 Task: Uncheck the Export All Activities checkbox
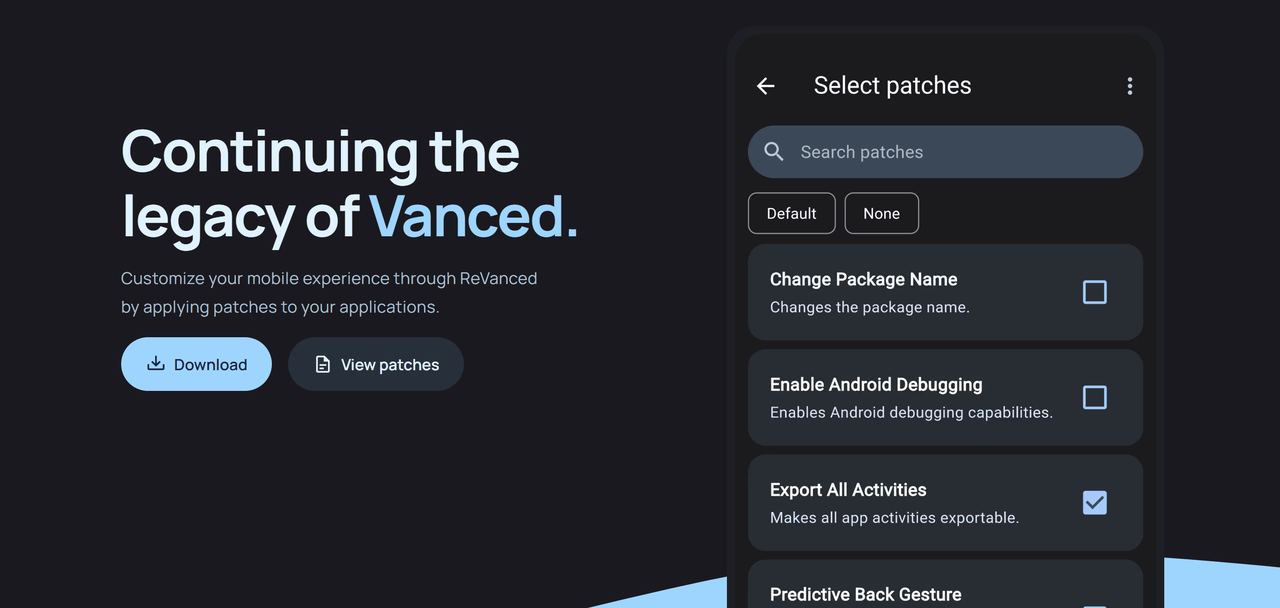coord(1095,502)
